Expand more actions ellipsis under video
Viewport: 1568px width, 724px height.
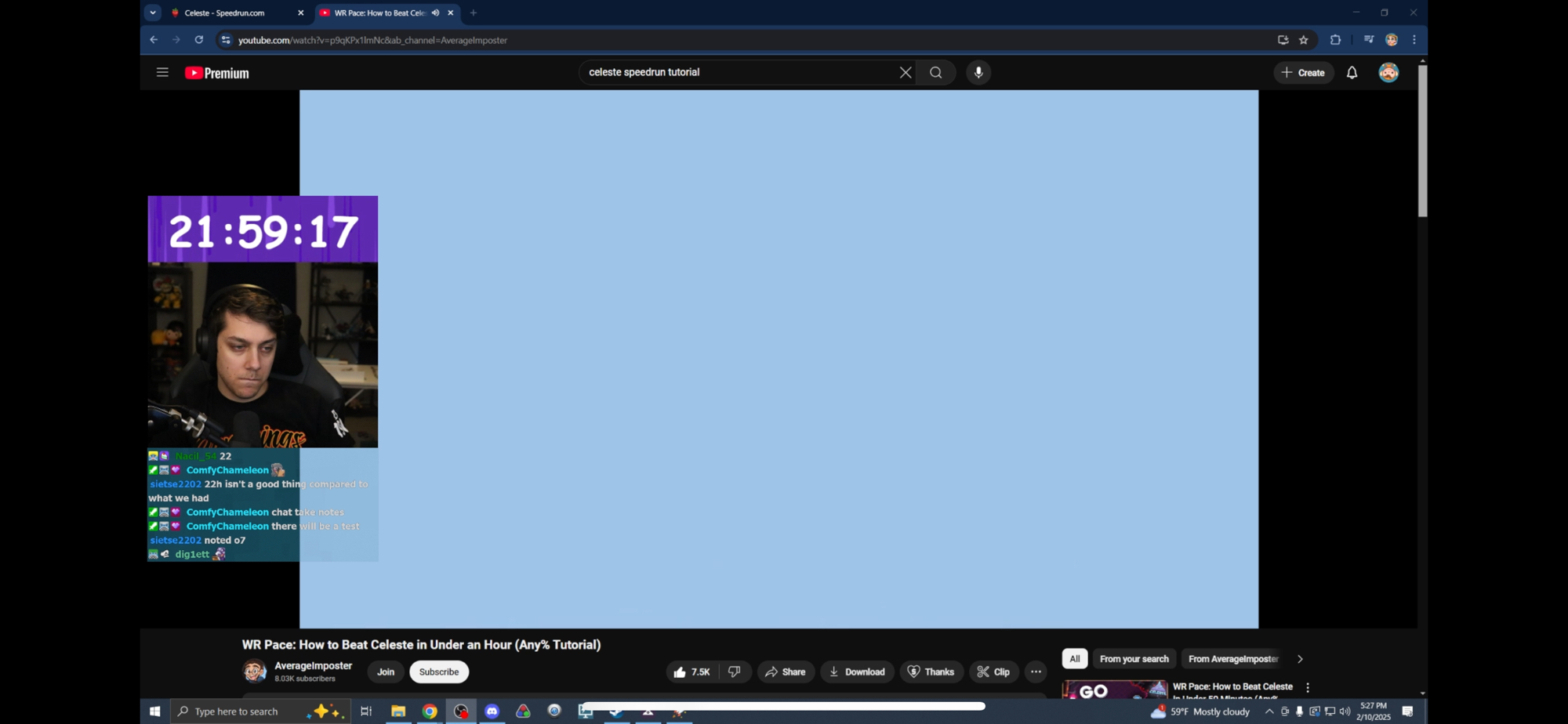point(1036,672)
